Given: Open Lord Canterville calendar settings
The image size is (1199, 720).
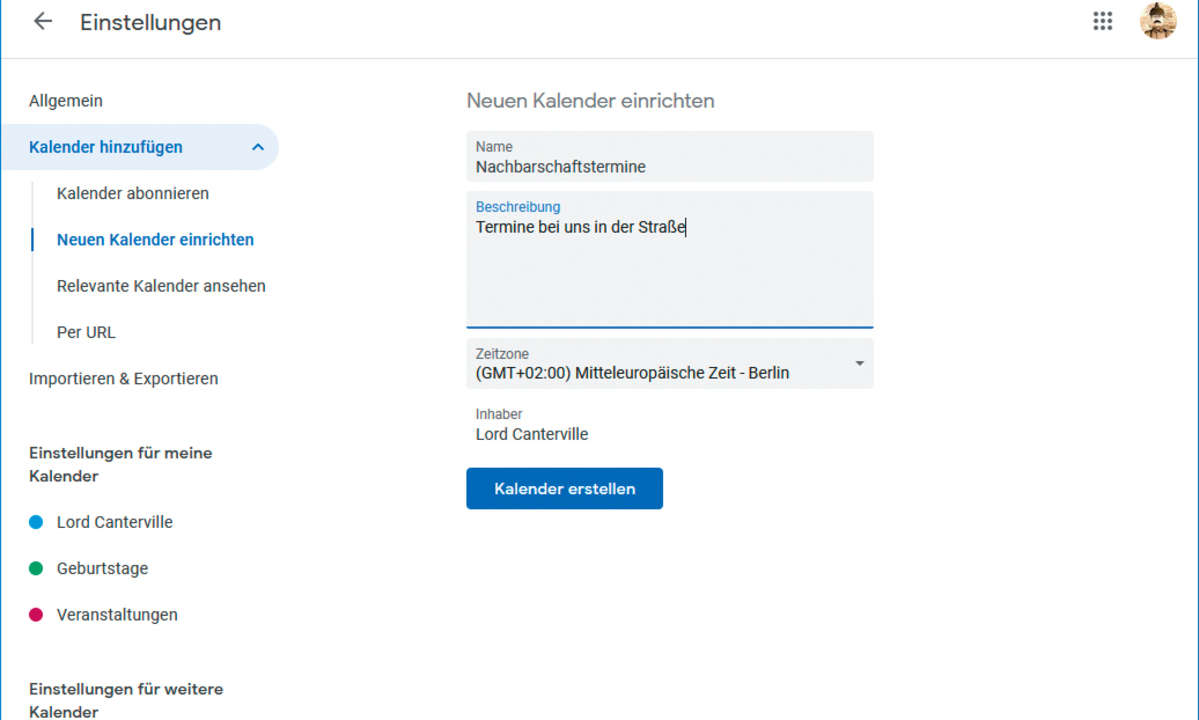Looking at the screenshot, I should tap(115, 522).
